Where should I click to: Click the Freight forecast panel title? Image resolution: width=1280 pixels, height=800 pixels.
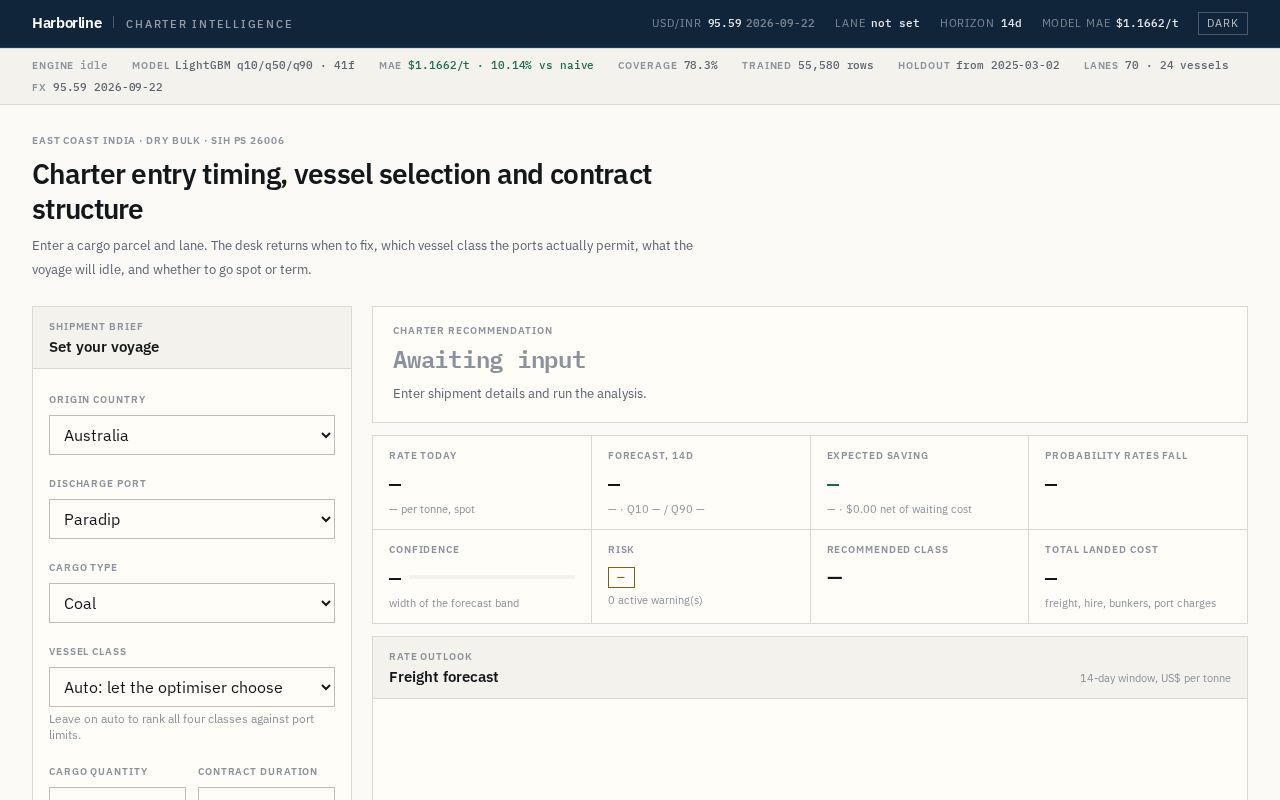[x=444, y=677]
